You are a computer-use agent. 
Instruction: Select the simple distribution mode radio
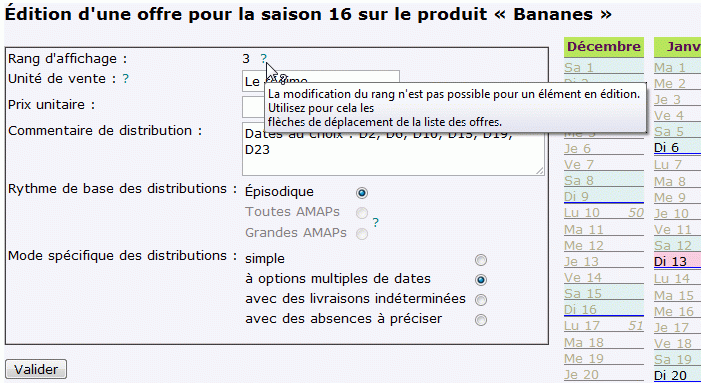click(481, 260)
